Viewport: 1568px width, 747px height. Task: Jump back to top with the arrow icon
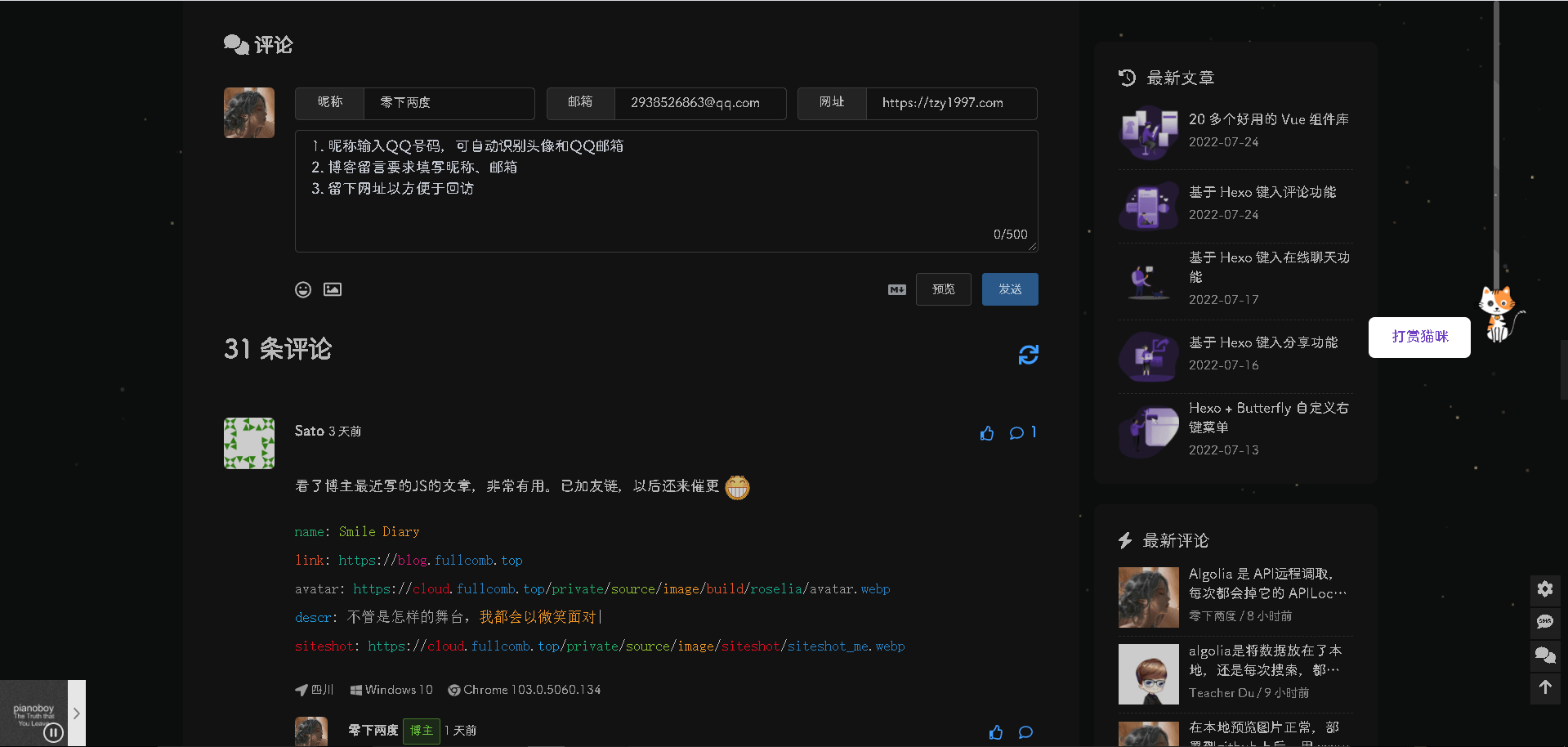[x=1544, y=688]
